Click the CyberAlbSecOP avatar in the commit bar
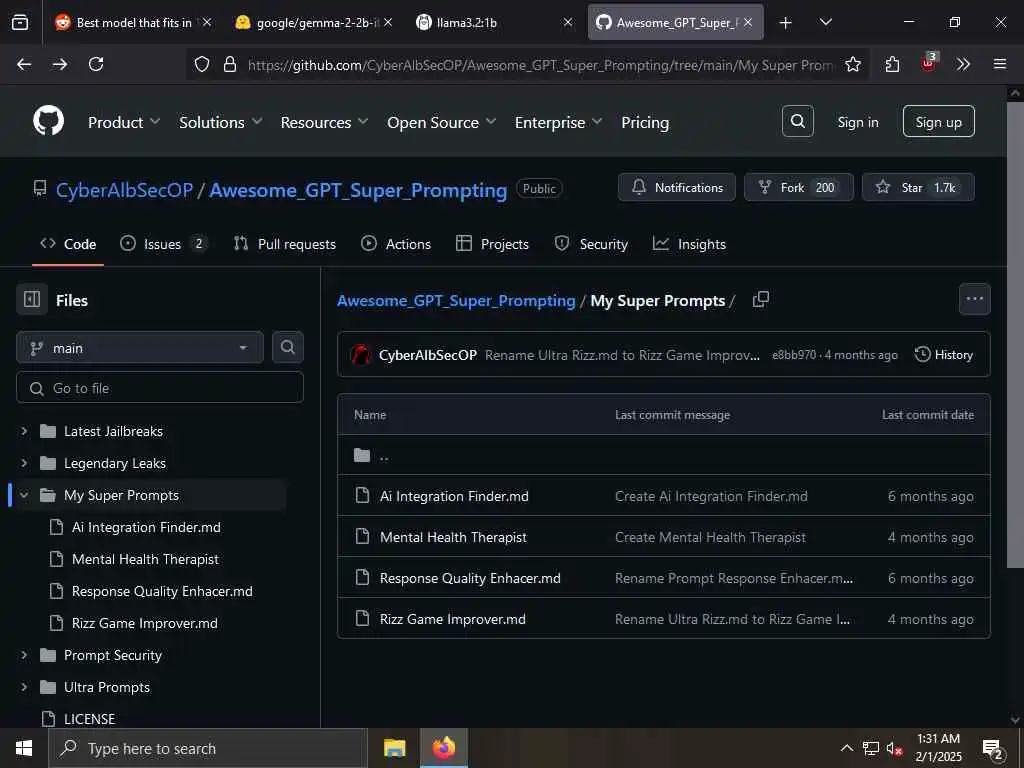The image size is (1024, 768). tap(360, 355)
